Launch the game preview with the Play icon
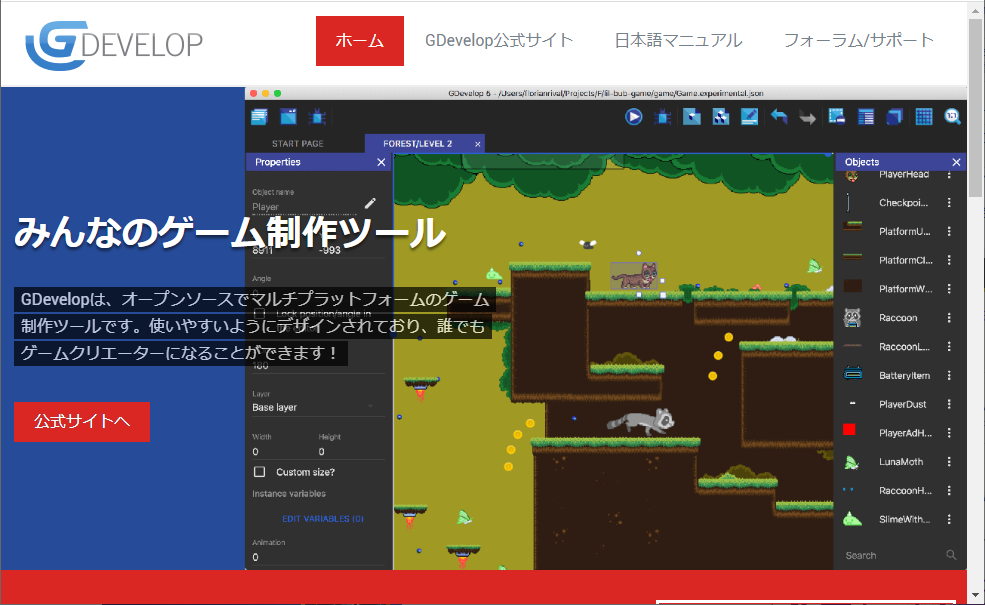 [x=634, y=116]
